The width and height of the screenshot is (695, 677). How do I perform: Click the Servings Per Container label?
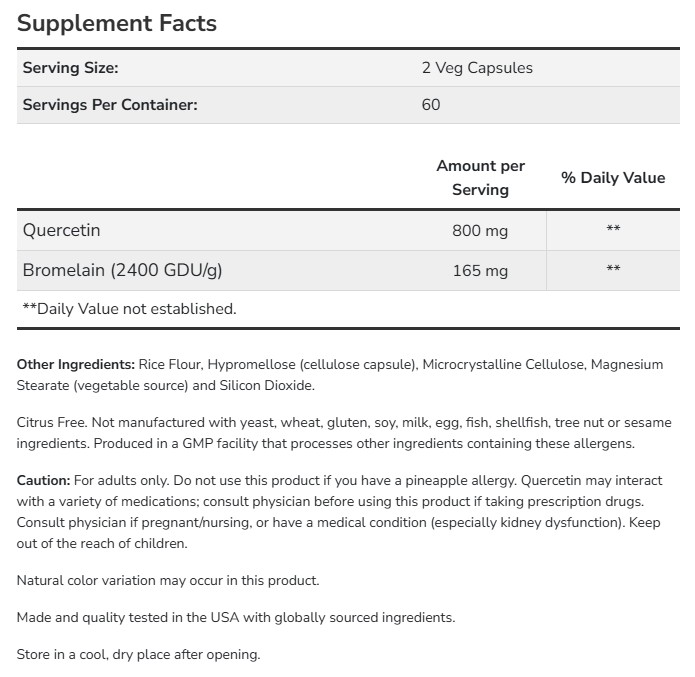coord(110,104)
